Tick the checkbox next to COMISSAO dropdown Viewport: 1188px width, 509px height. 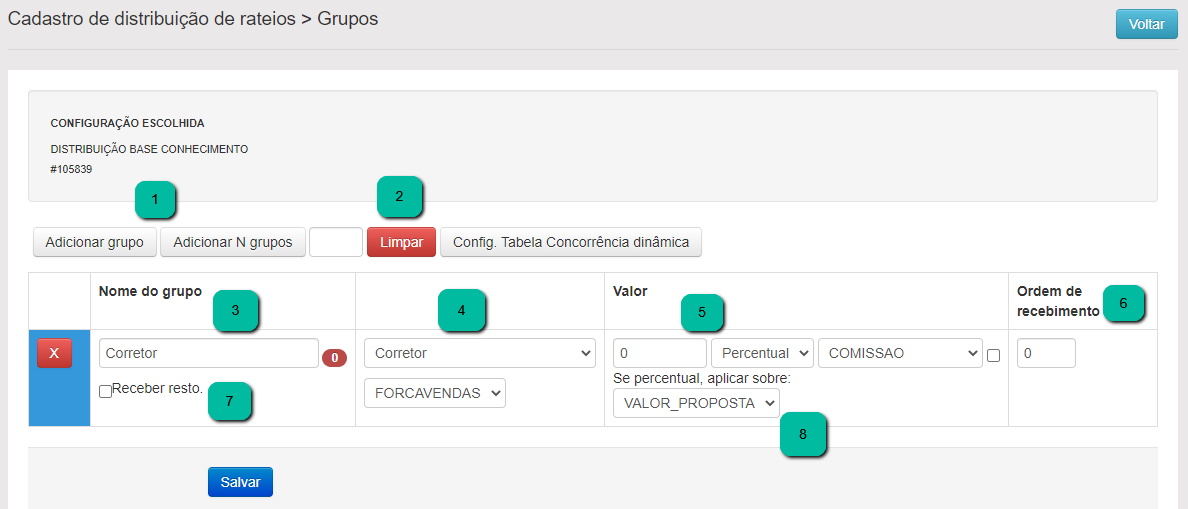click(993, 355)
